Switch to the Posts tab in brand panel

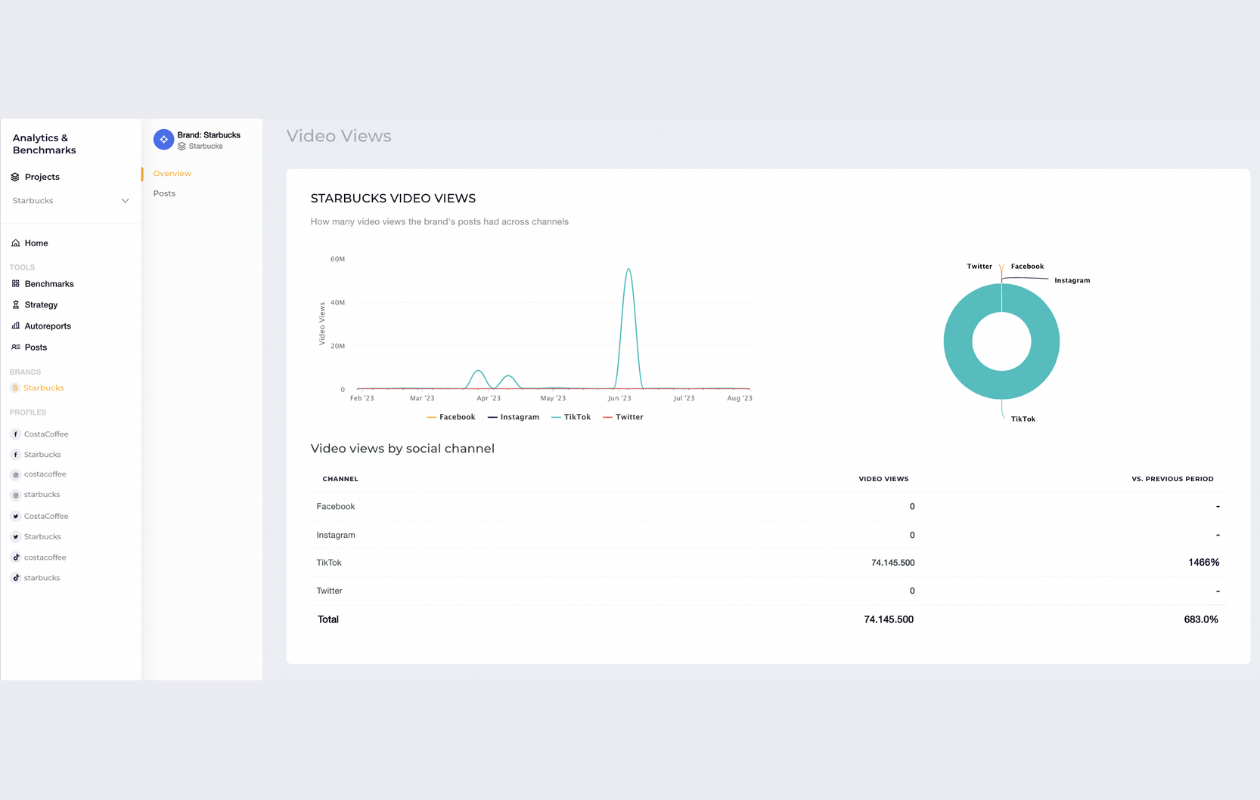coord(164,194)
